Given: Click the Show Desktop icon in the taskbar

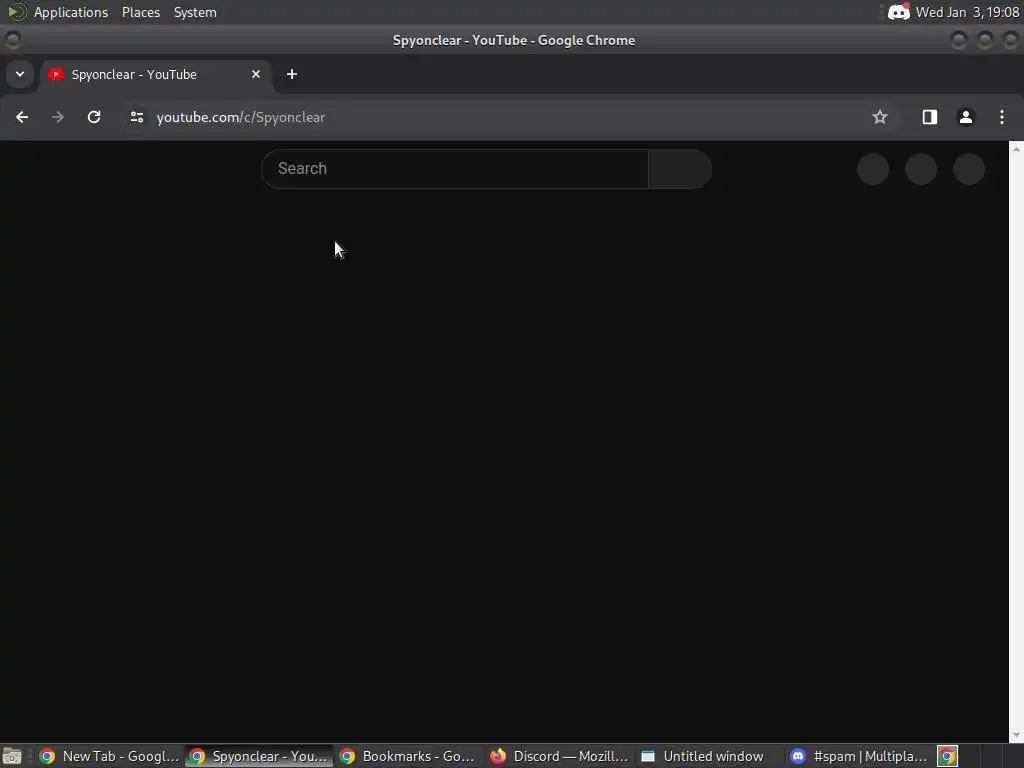Looking at the screenshot, I should [12, 757].
